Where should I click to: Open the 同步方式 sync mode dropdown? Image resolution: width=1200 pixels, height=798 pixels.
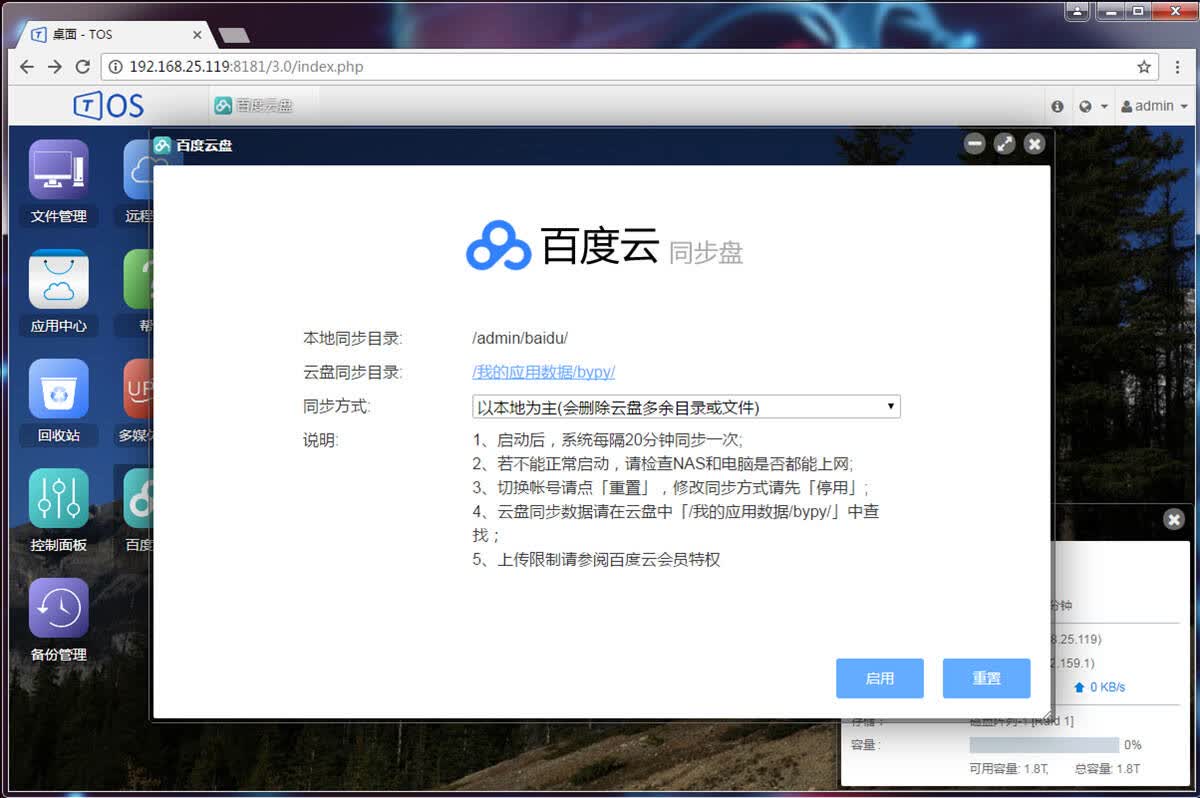tap(686, 407)
